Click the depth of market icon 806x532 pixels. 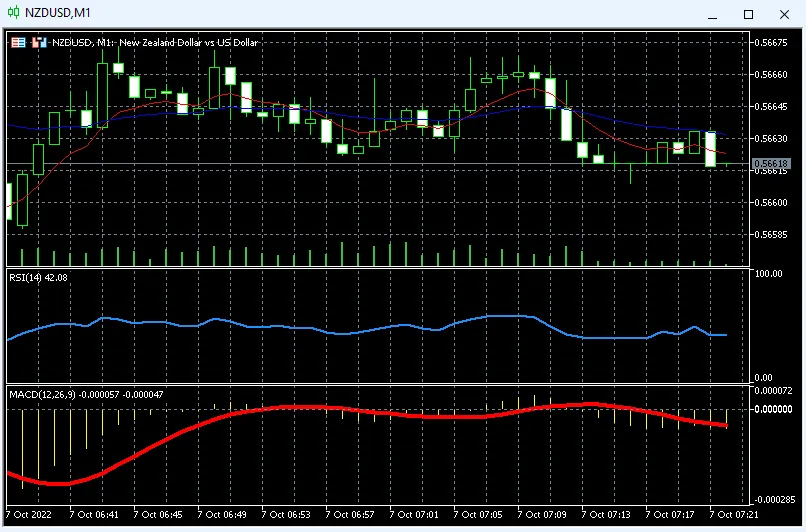tap(39, 42)
